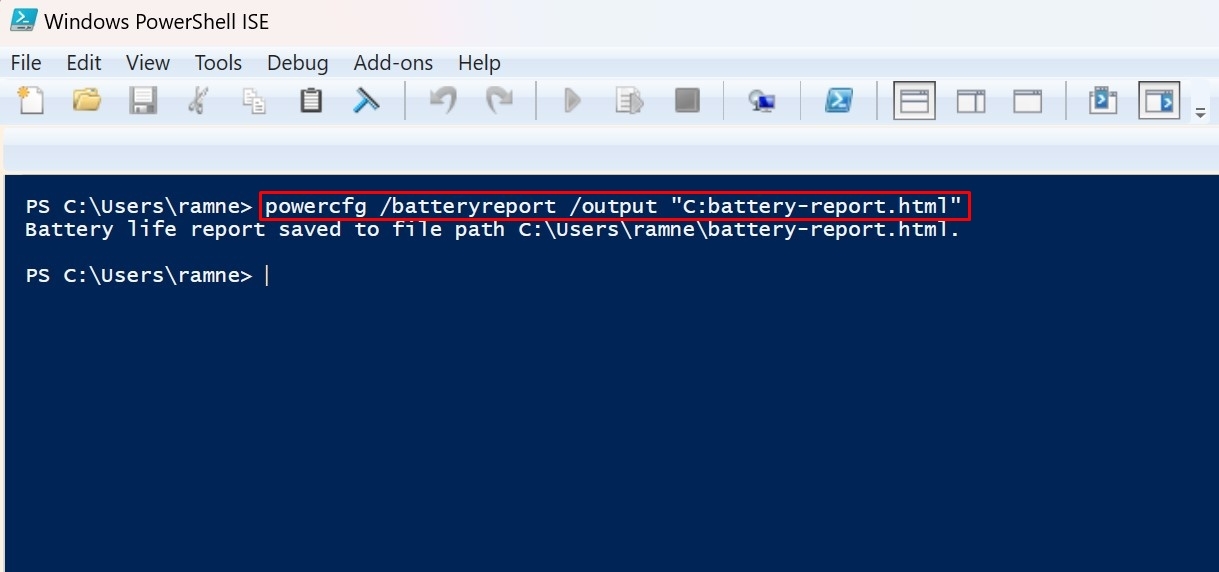The width and height of the screenshot is (1219, 572).
Task: Show command window icon
Action: pos(1103,100)
